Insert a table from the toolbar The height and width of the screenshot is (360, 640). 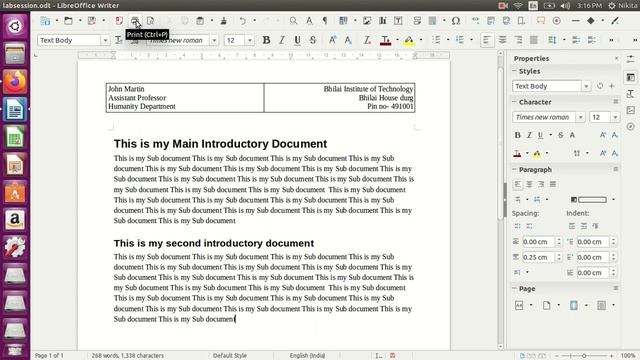343,20
